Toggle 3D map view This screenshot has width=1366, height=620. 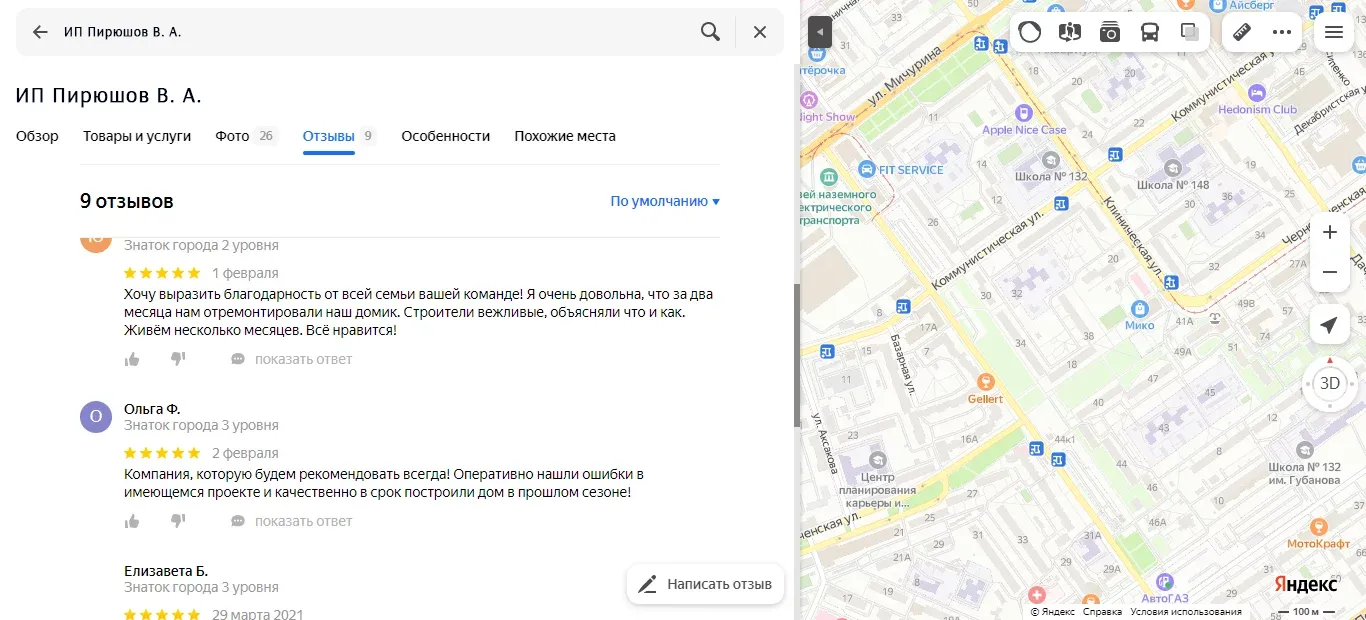pos(1329,383)
